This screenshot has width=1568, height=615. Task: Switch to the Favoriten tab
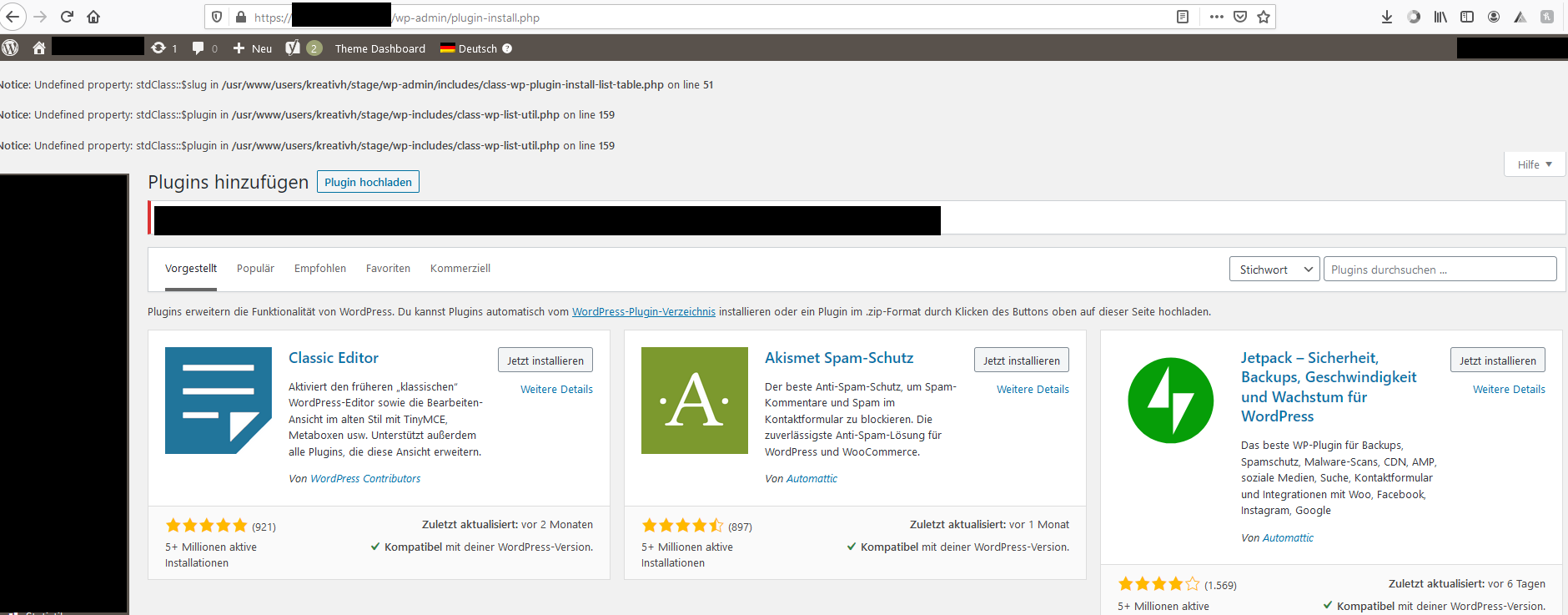[x=388, y=269]
